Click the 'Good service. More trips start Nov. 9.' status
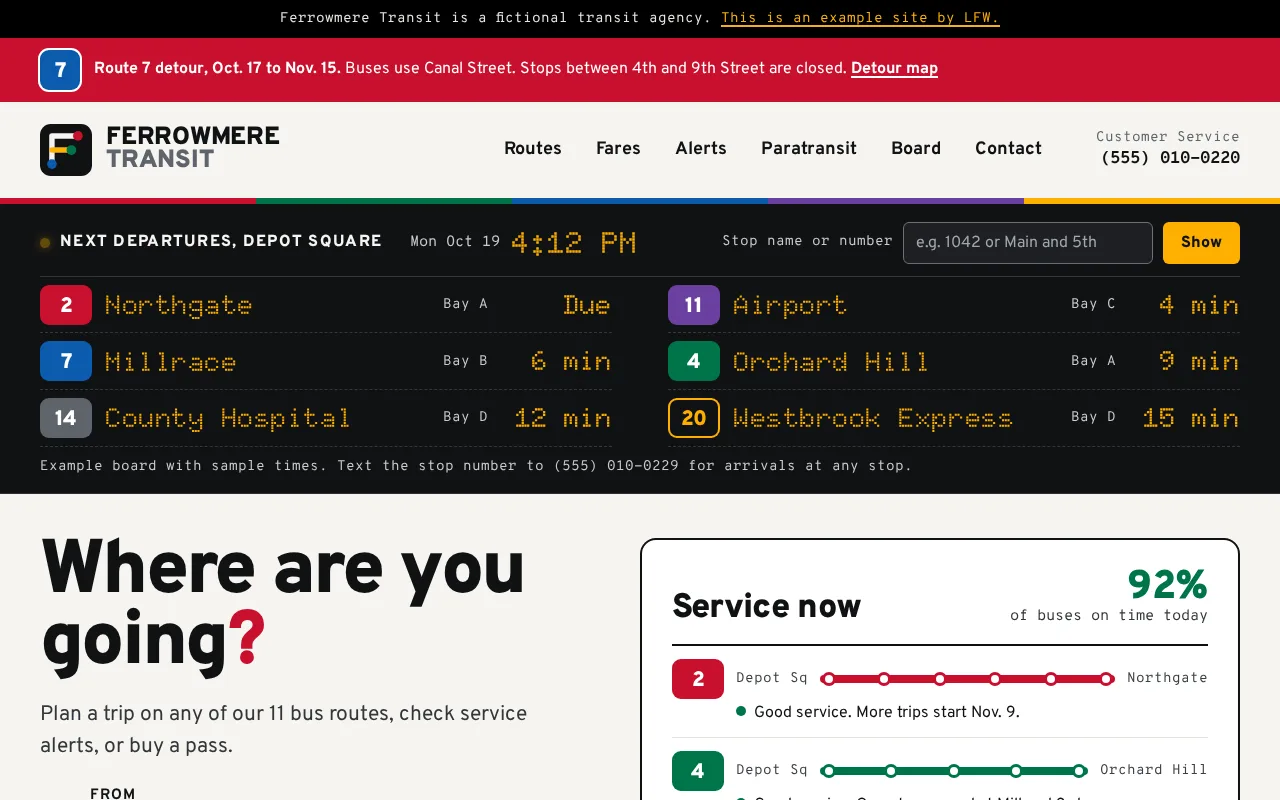The image size is (1280, 800). pos(887,712)
